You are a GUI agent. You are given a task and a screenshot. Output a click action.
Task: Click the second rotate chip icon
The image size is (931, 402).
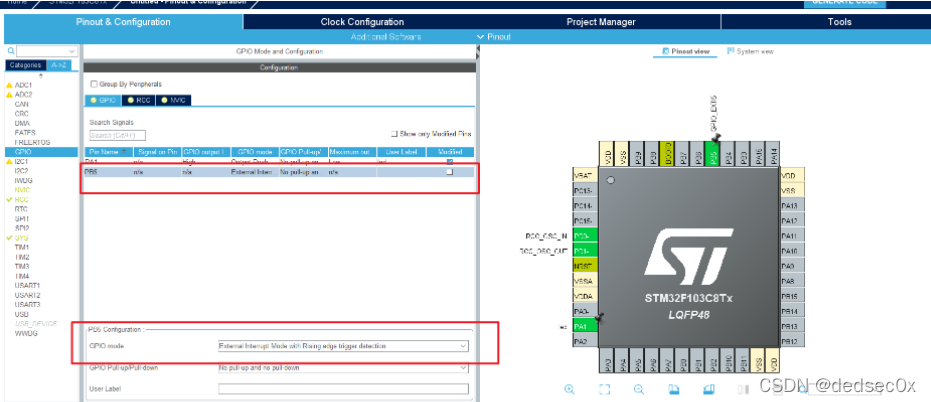pyautogui.click(x=708, y=390)
